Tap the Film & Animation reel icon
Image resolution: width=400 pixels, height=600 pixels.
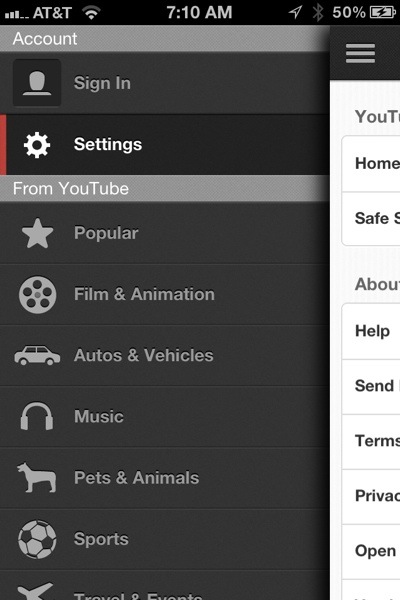tap(38, 295)
